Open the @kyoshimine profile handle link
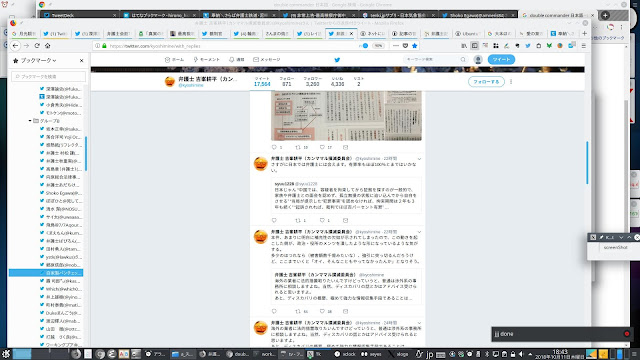The width and height of the screenshot is (640, 360). (x=191, y=85)
